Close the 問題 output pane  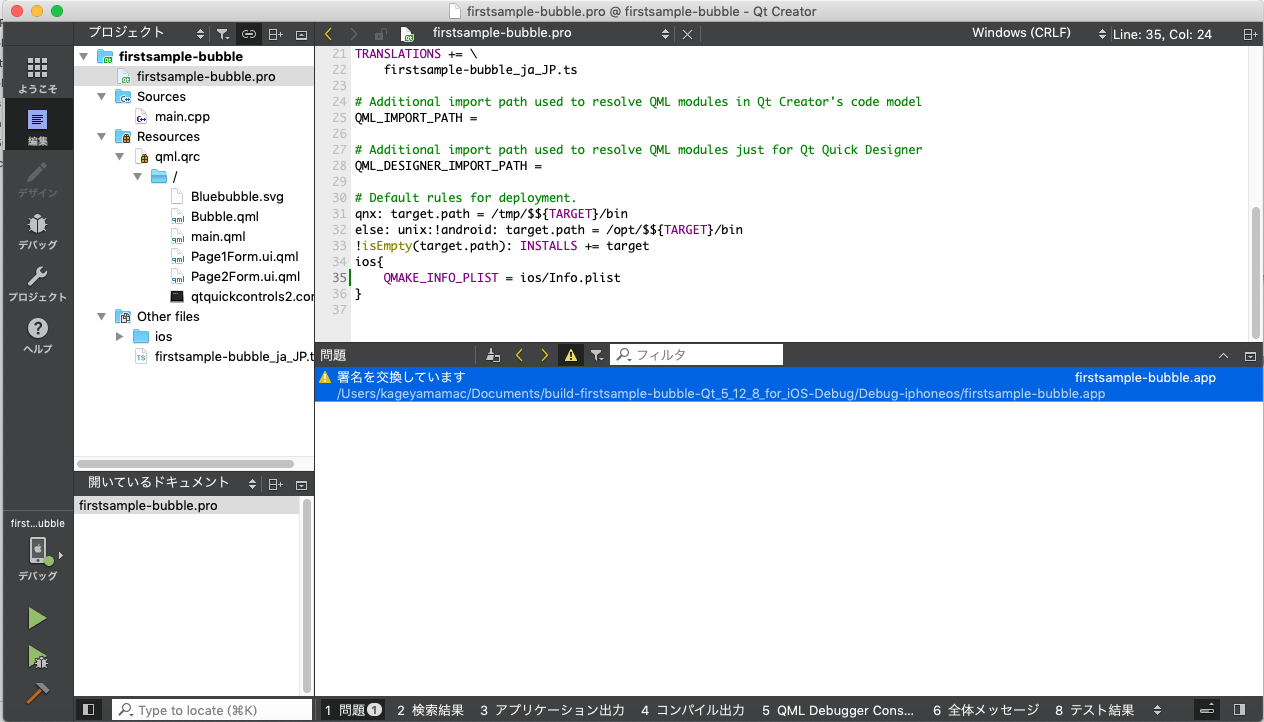pyautogui.click(x=1250, y=355)
